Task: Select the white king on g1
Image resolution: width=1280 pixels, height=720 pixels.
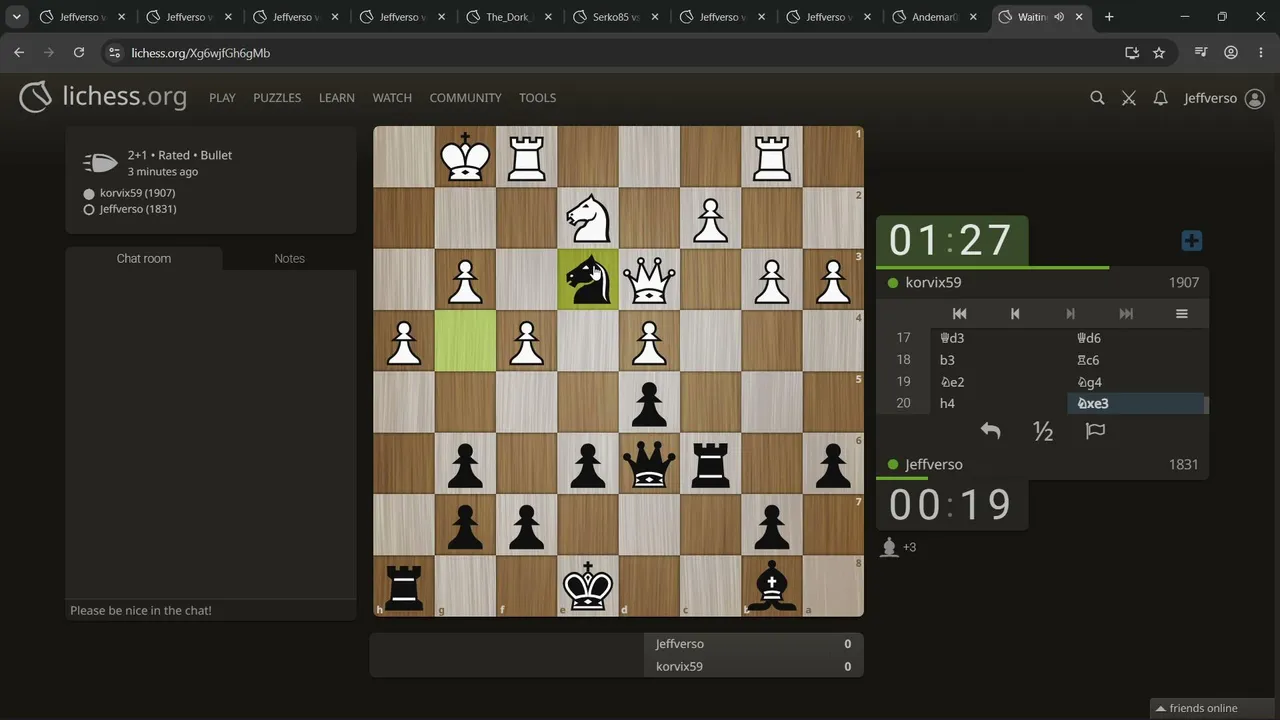Action: pos(465,157)
